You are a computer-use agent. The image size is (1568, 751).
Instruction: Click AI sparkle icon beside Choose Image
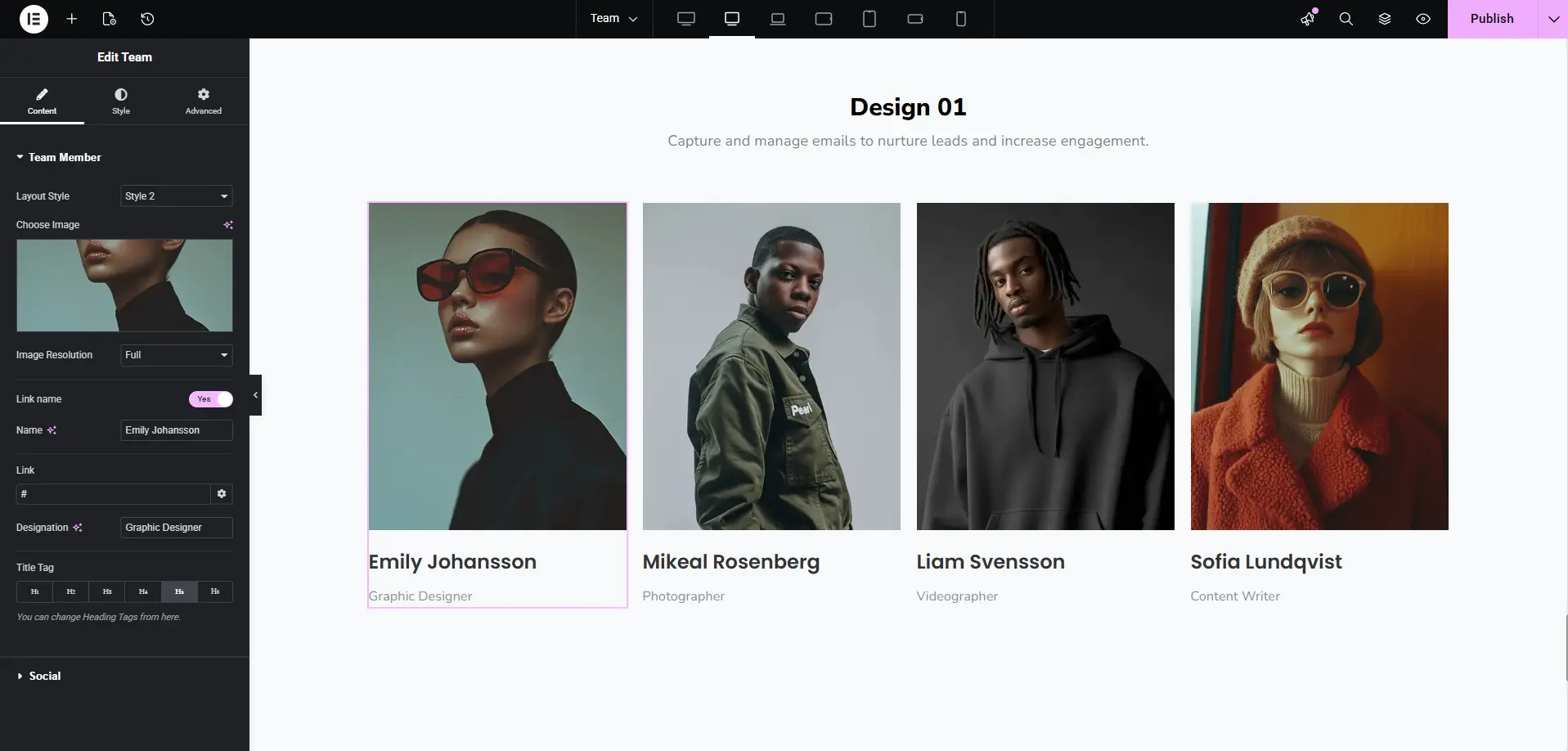(x=228, y=225)
